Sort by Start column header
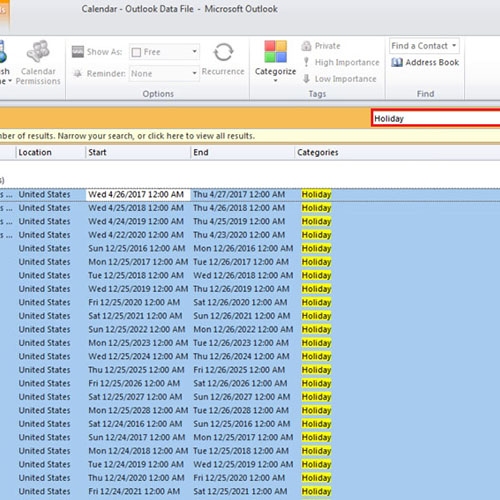Viewport: 500px width, 500px height. click(x=138, y=152)
